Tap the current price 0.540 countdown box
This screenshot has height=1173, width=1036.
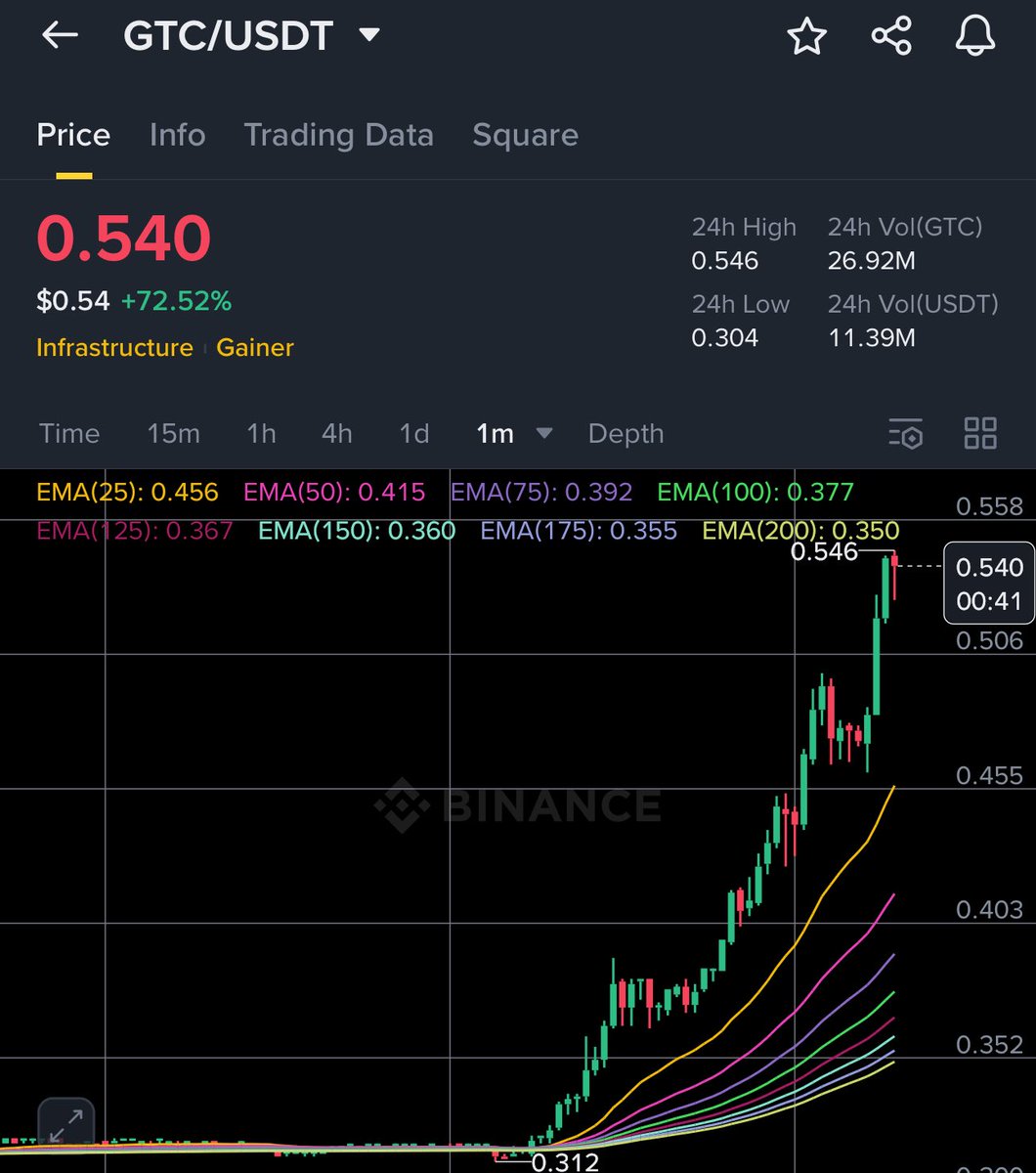tap(988, 583)
